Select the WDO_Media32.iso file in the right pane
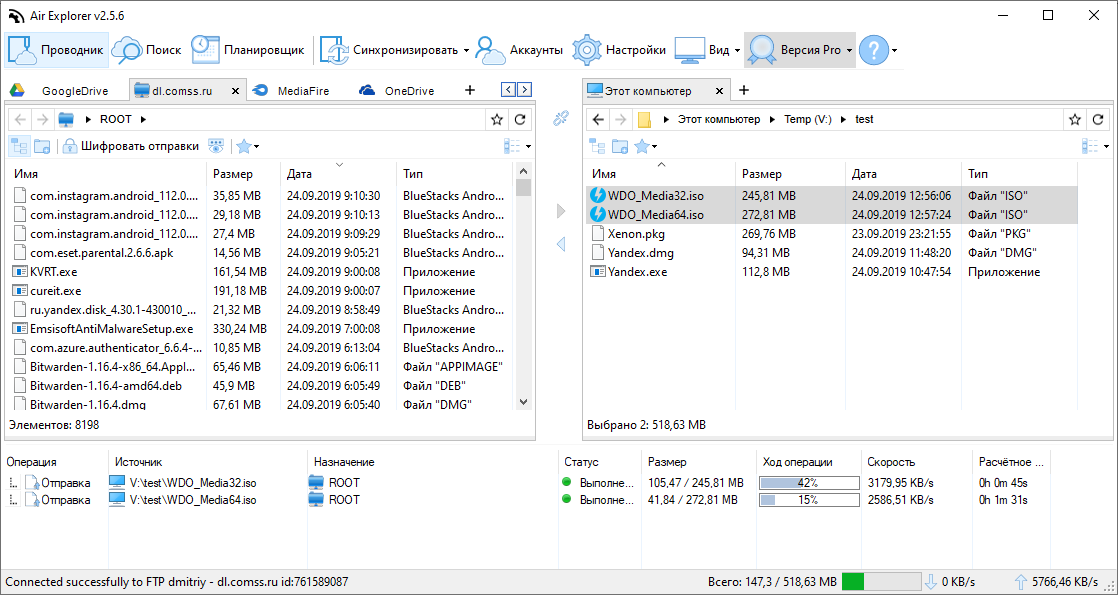The height and width of the screenshot is (595, 1118). tap(656, 195)
